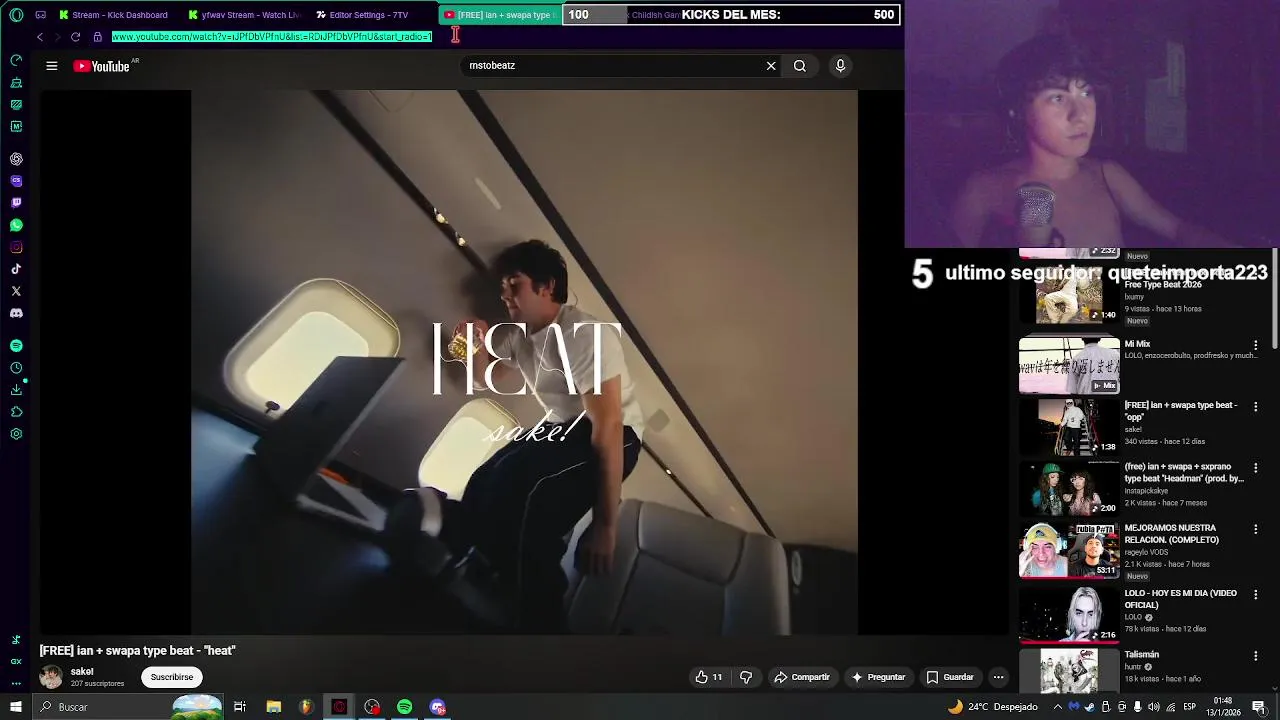Open File Explorer from the taskbar
Viewport: 1280px width, 720px height.
pos(273,707)
